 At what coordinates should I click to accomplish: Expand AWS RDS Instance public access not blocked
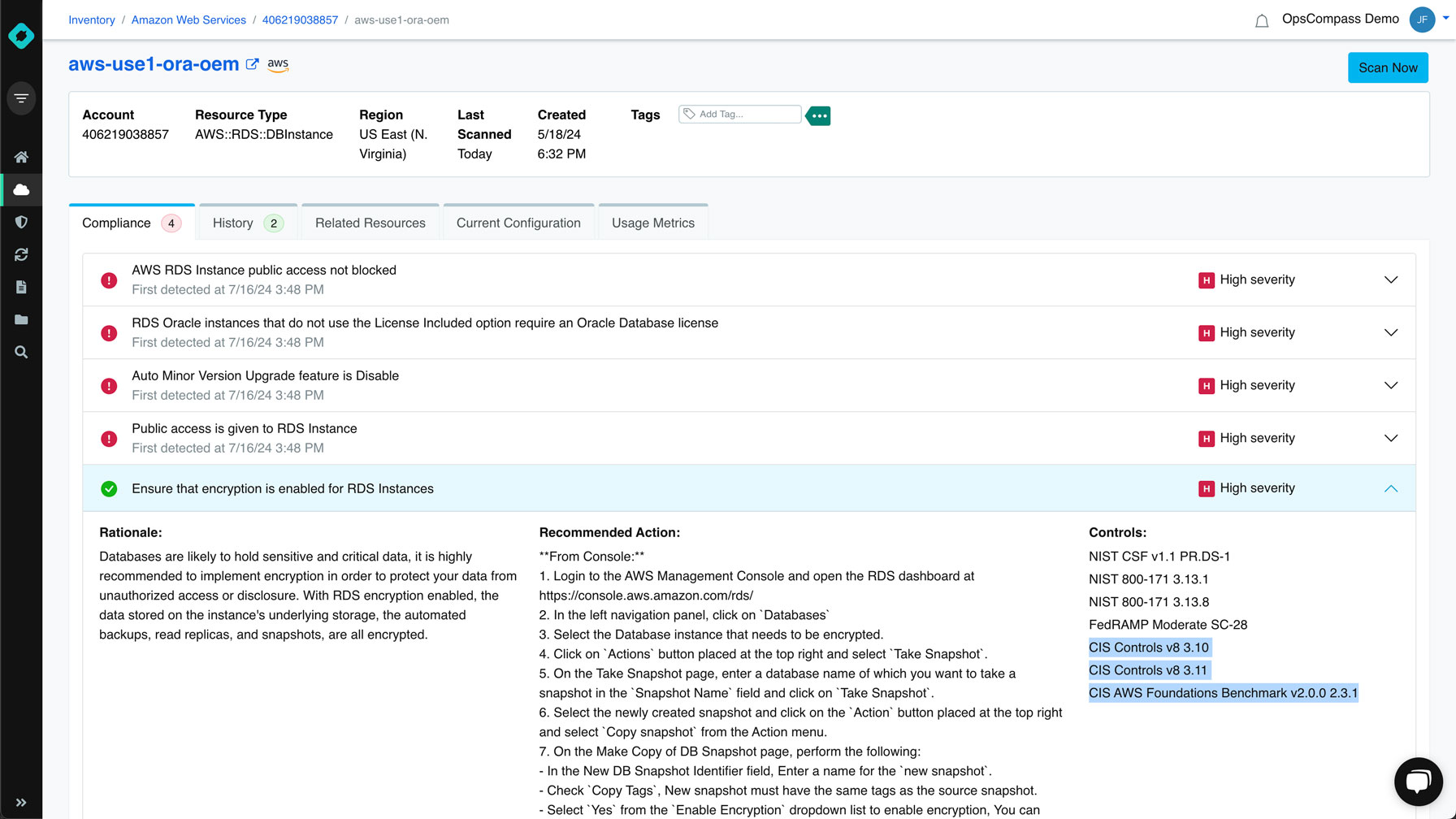click(x=1391, y=279)
